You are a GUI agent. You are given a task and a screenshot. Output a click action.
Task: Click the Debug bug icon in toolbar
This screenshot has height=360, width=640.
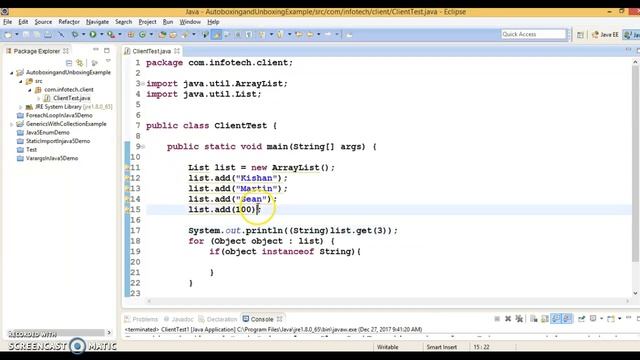tap(75, 35)
